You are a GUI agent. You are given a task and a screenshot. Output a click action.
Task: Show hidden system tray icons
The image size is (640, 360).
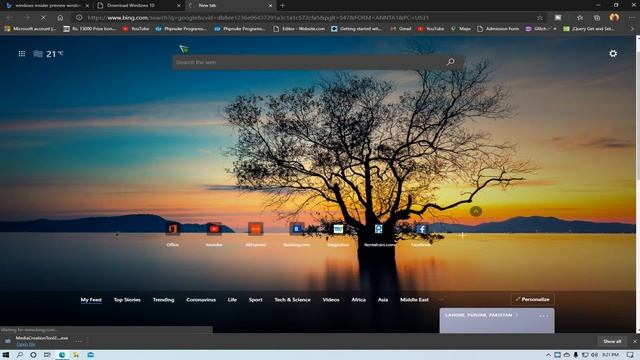(x=548, y=355)
